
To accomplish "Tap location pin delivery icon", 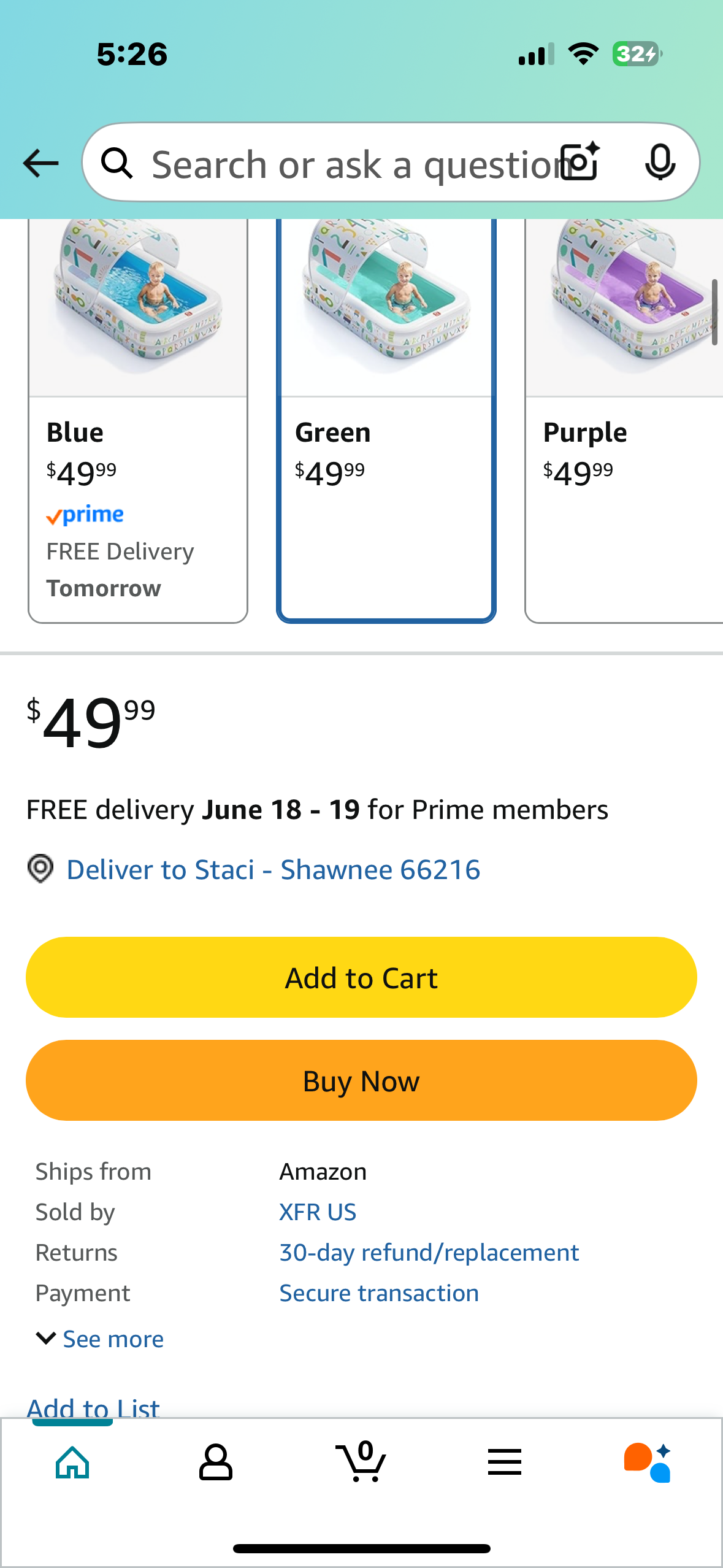I will point(40,869).
